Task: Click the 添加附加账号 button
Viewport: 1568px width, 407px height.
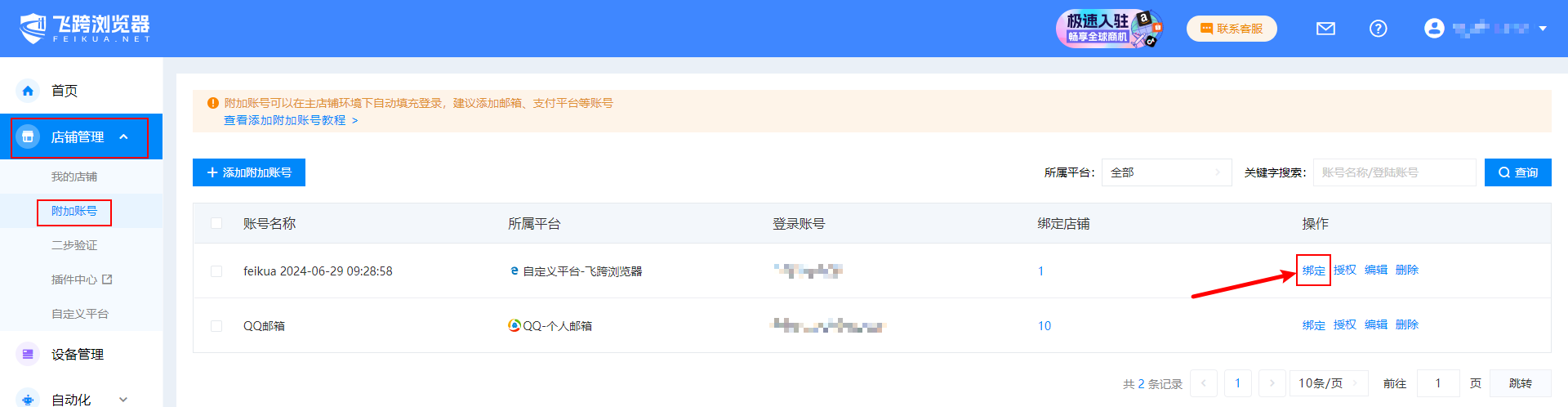Action: point(249,172)
